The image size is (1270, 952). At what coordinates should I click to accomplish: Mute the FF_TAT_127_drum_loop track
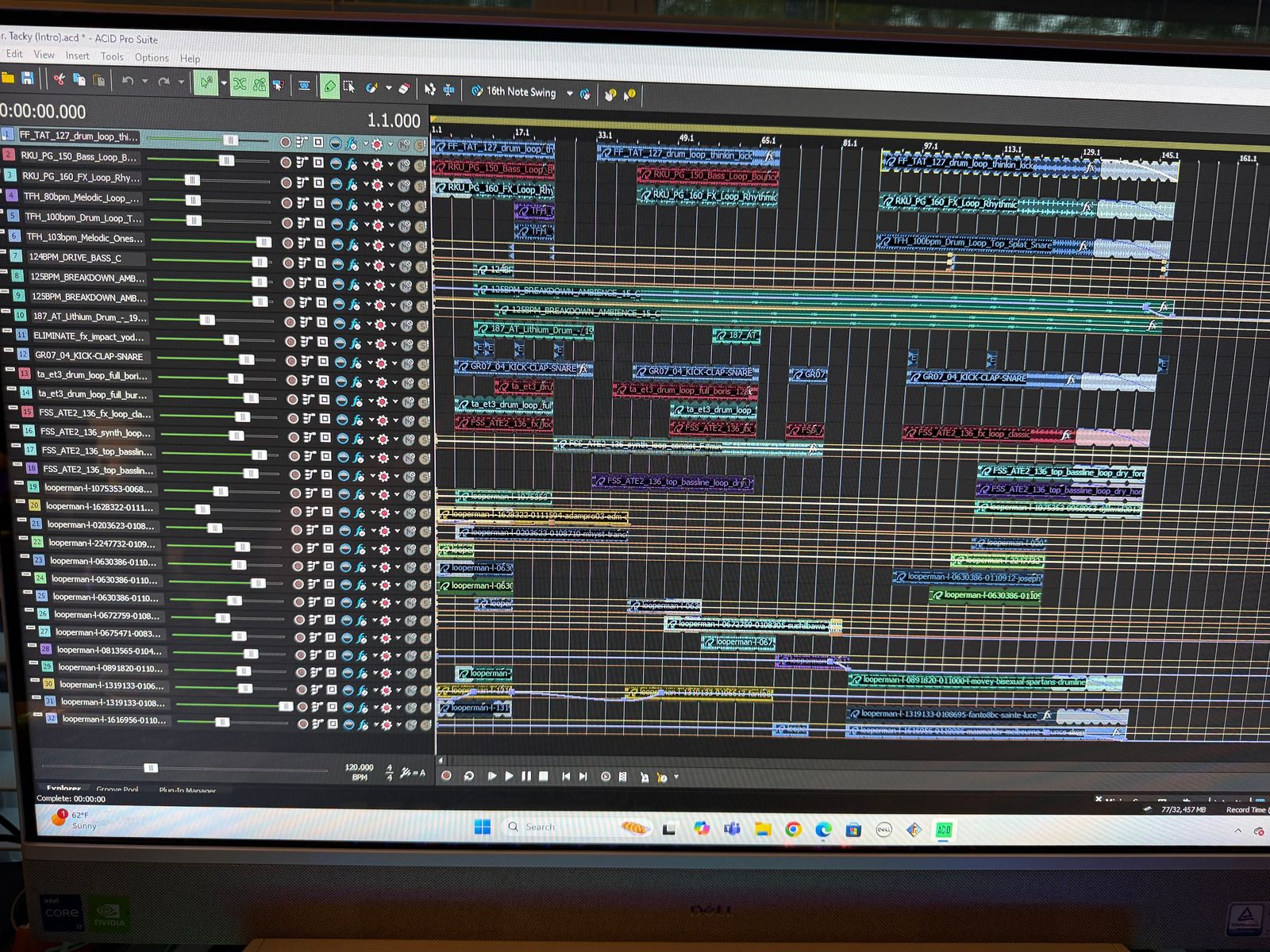point(404,145)
